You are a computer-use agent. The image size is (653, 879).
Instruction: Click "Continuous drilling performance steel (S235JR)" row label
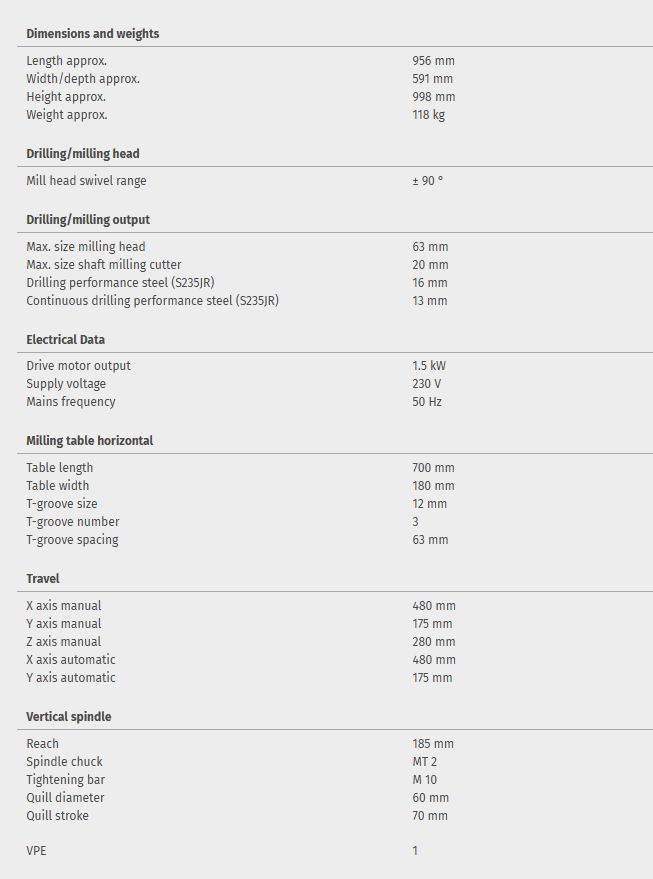pos(152,301)
